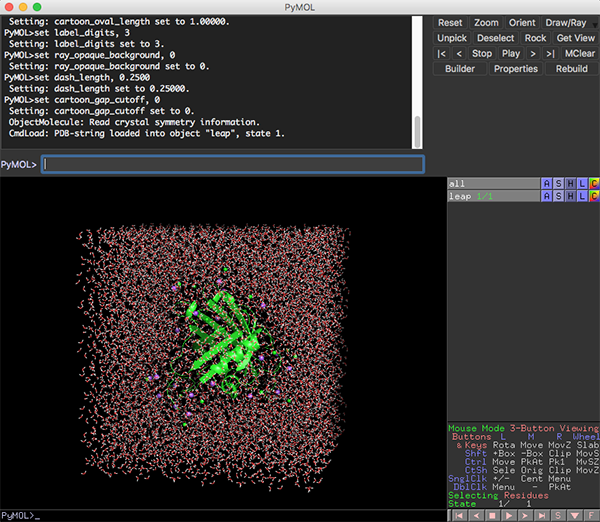Open the Label menu for leap
600x522 pixels.
pos(583,197)
